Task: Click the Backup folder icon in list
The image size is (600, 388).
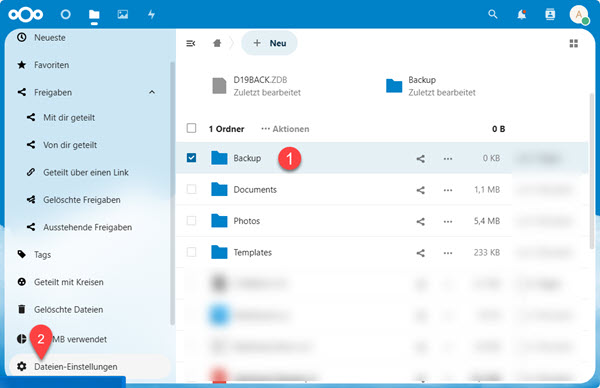Action: pyautogui.click(x=219, y=158)
